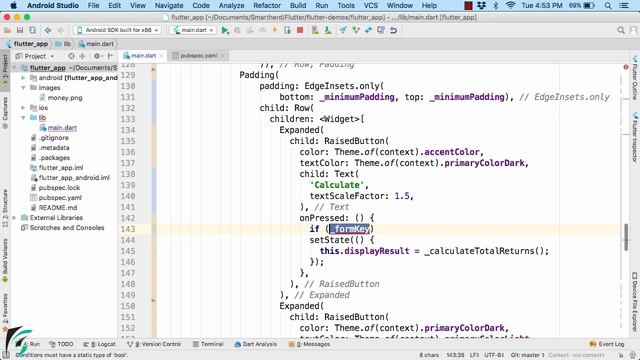Collapse the flutter_app root tree node

coord(15,68)
